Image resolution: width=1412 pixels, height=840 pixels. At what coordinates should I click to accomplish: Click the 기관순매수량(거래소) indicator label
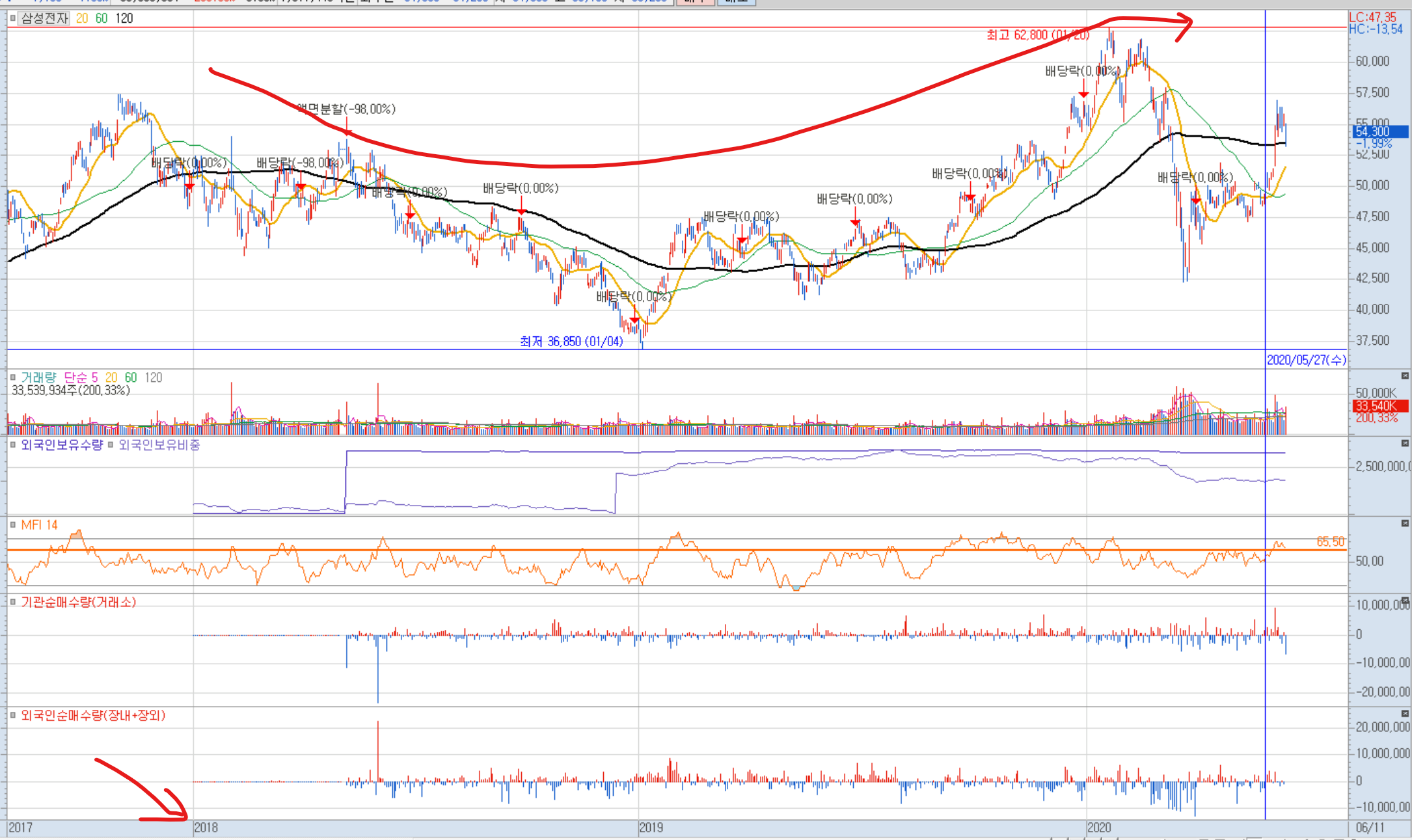pos(78,603)
